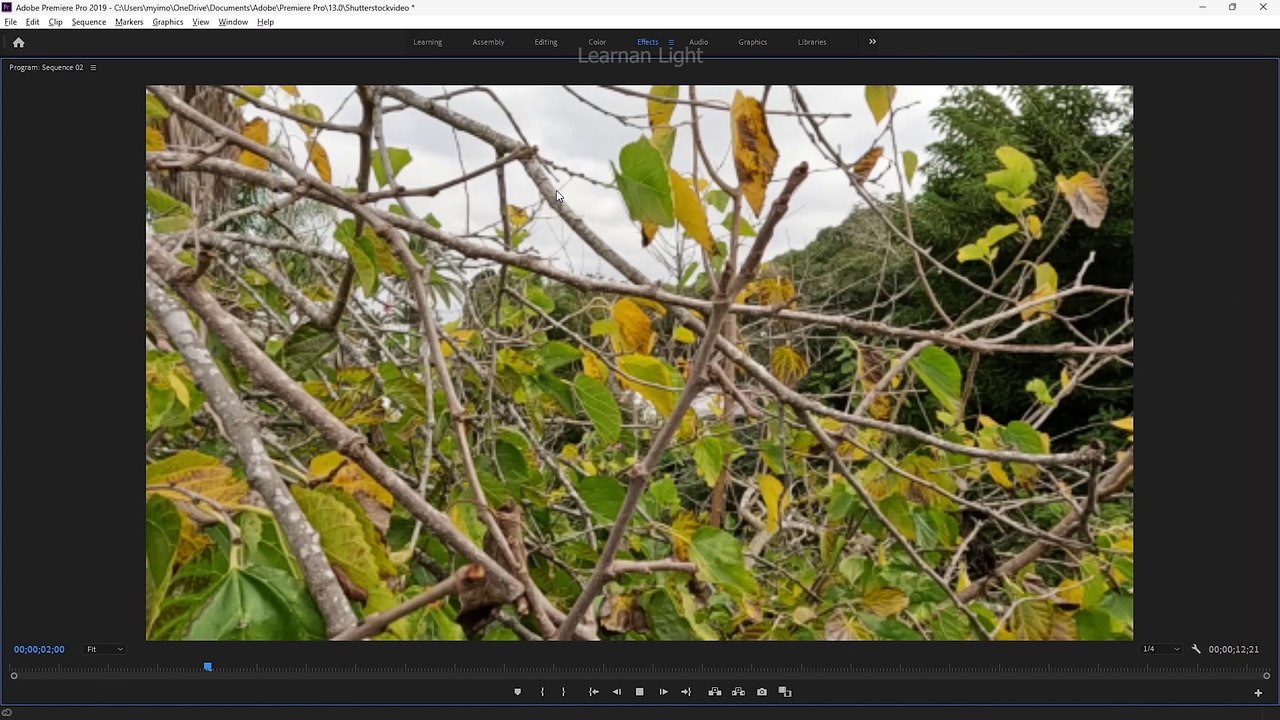The image size is (1280, 720).
Task: Click the Mark In bracket icon
Action: click(542, 692)
